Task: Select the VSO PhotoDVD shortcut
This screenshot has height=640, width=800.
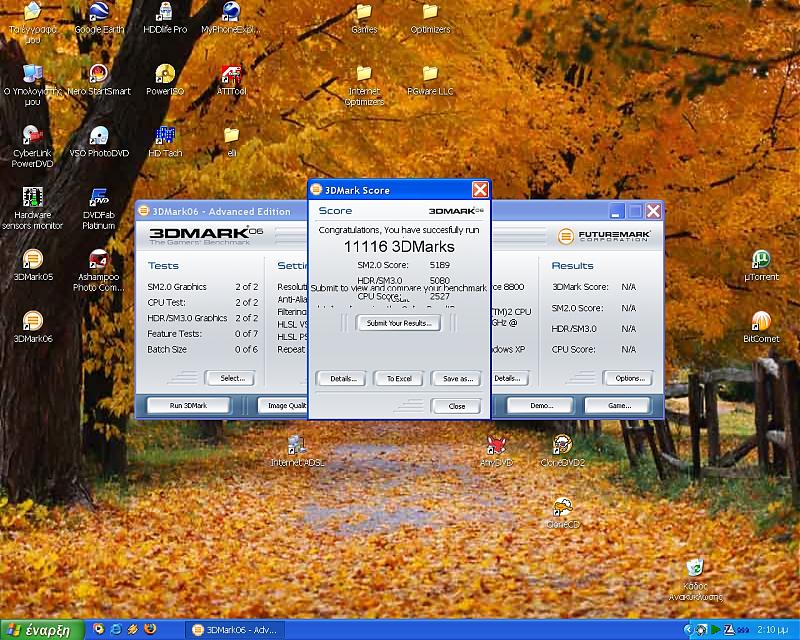Action: point(99,141)
